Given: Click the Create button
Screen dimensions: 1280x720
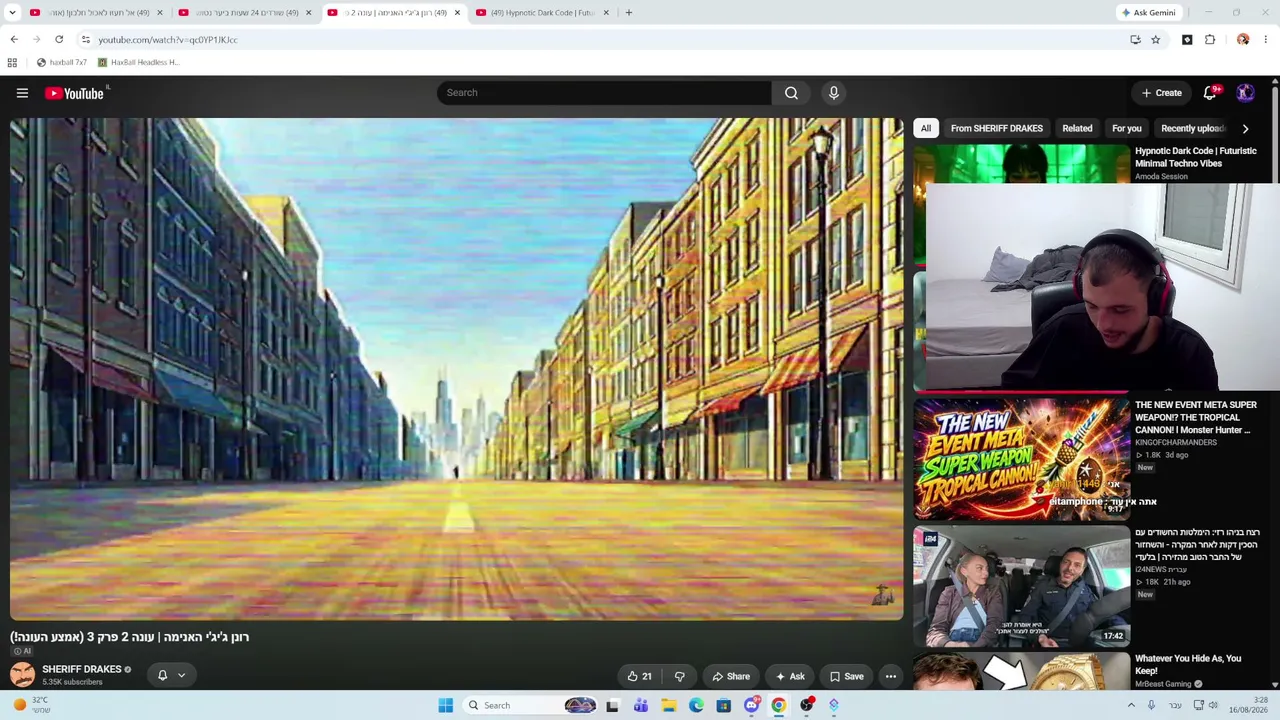Looking at the screenshot, I should 1162,93.
